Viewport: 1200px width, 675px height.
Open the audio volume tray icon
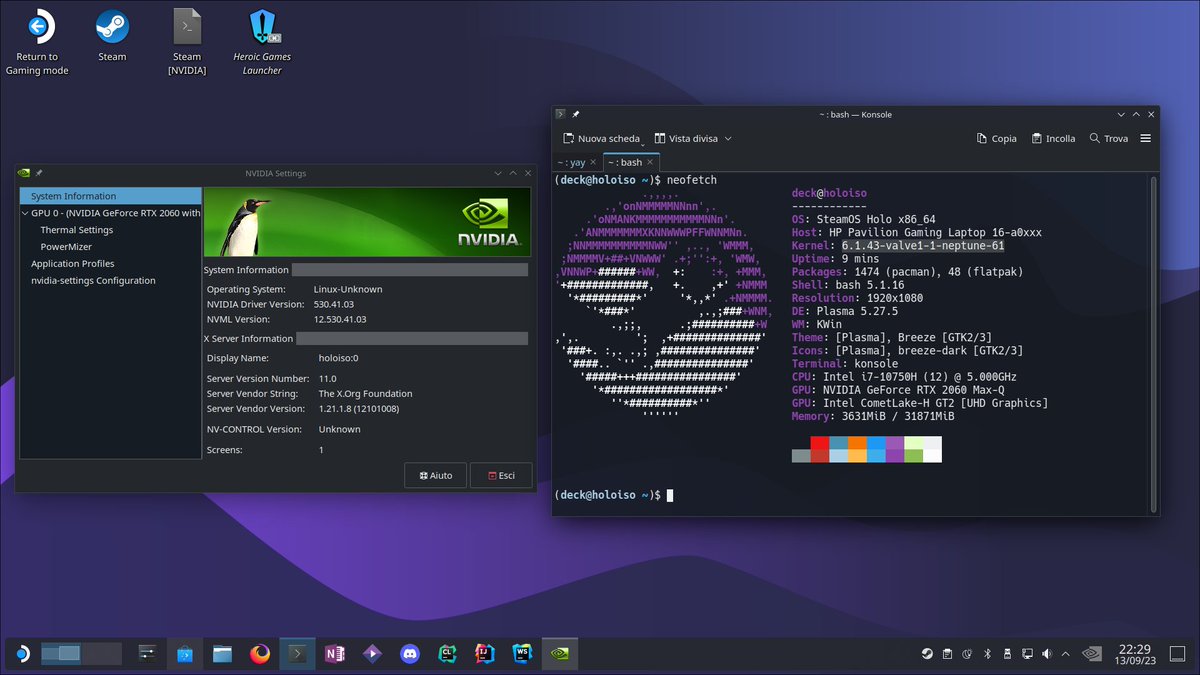[1046, 654]
